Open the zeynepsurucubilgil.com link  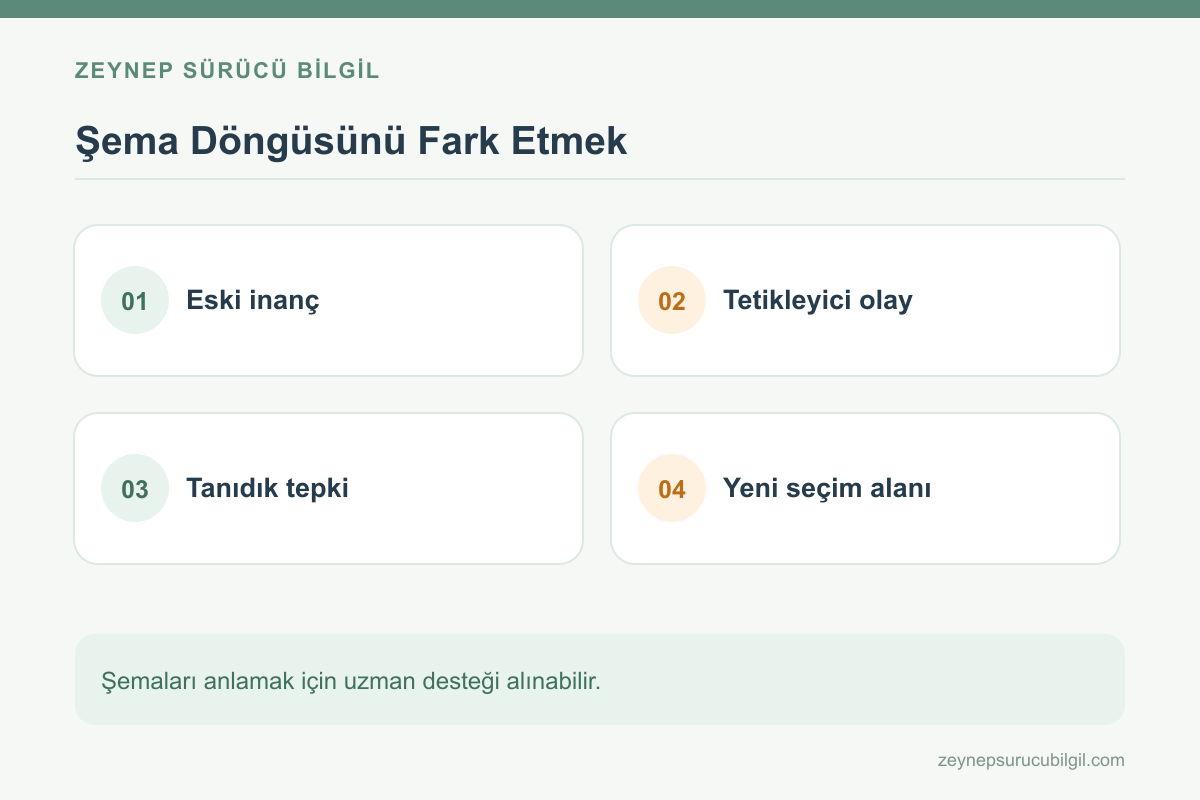point(1031,760)
